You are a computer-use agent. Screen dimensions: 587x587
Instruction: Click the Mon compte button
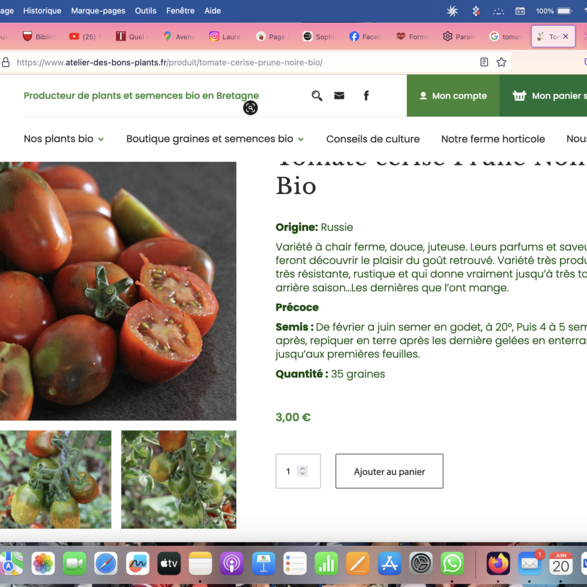point(453,96)
